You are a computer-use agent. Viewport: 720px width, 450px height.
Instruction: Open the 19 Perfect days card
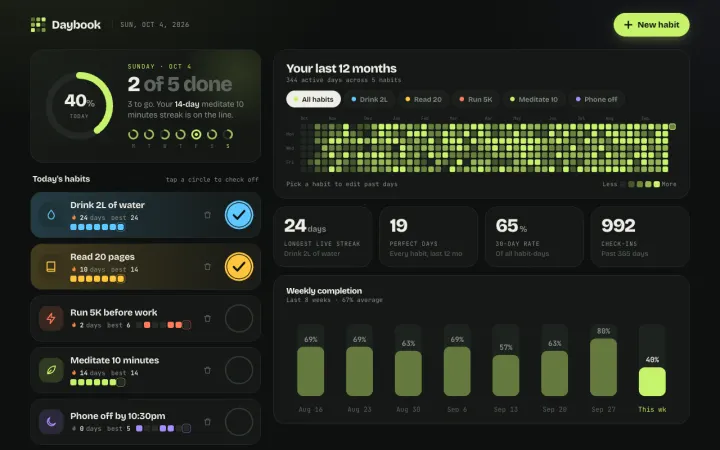click(x=428, y=236)
